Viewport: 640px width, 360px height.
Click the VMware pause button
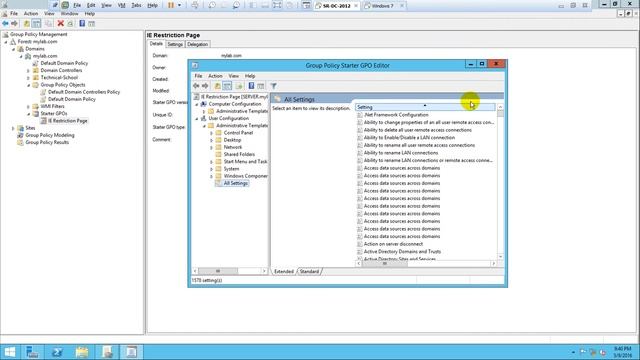click(171, 5)
